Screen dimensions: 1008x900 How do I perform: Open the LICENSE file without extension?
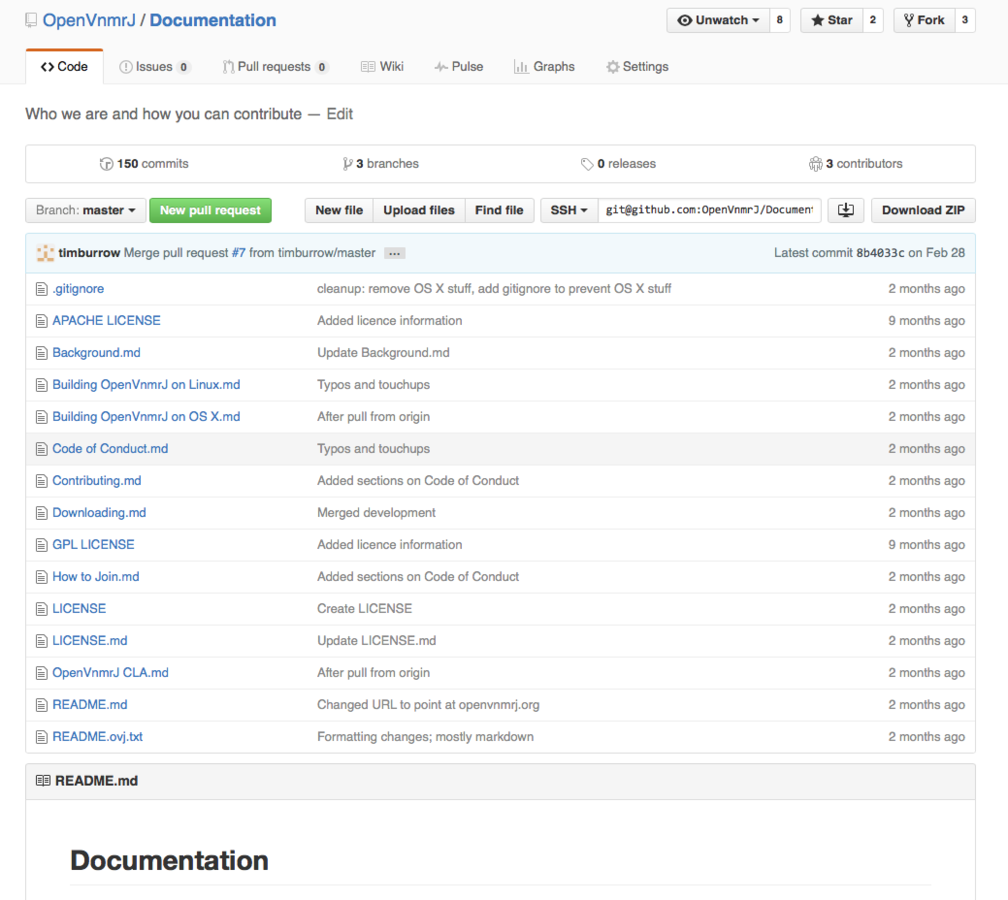[x=79, y=609]
